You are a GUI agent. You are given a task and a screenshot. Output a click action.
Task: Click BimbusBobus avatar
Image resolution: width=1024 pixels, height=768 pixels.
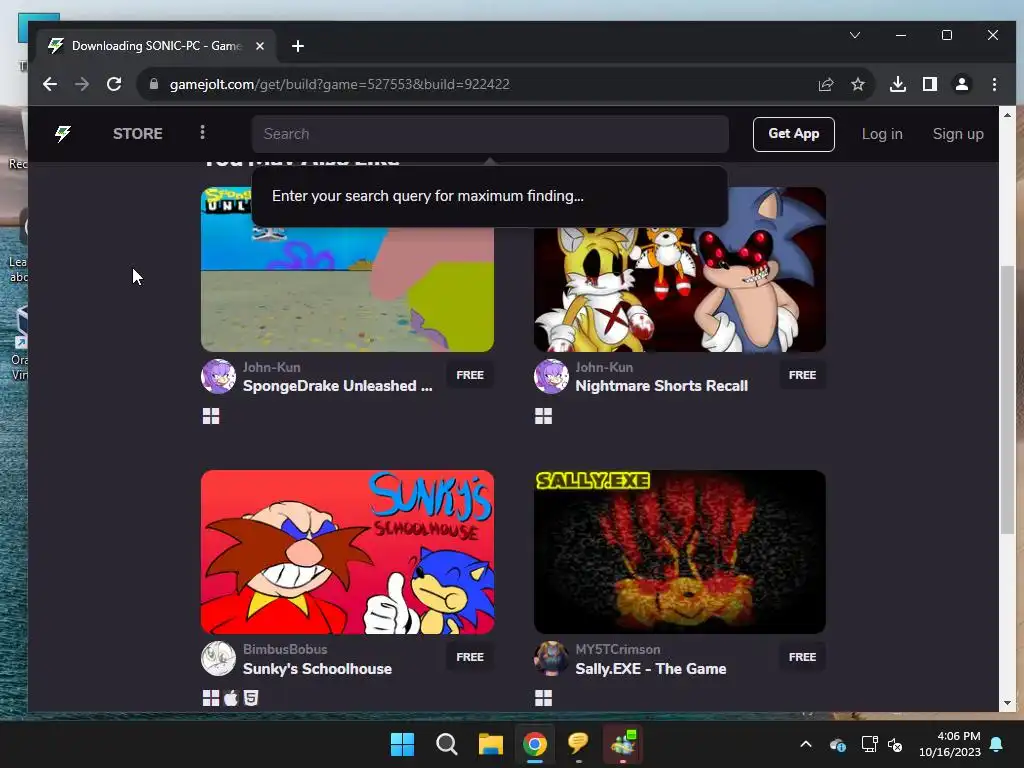[218, 658]
